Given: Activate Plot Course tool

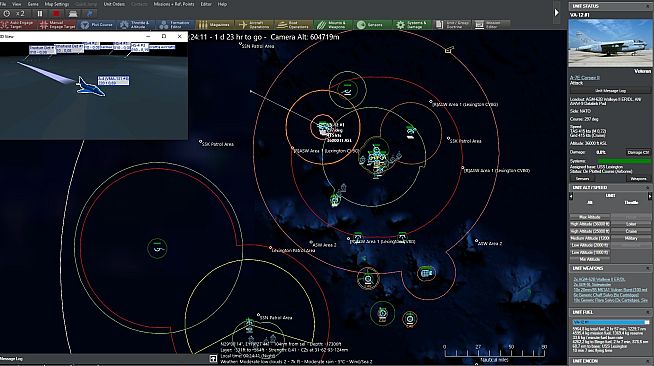Looking at the screenshot, I should tap(96, 25).
